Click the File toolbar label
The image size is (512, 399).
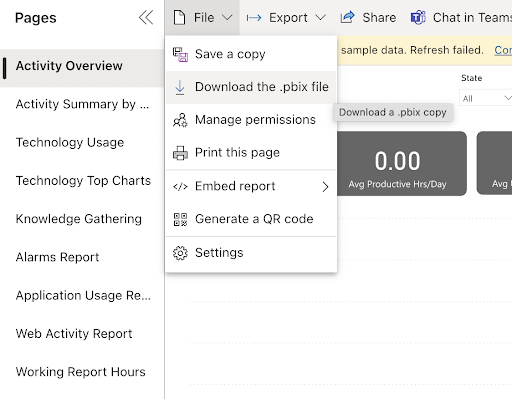coord(204,18)
